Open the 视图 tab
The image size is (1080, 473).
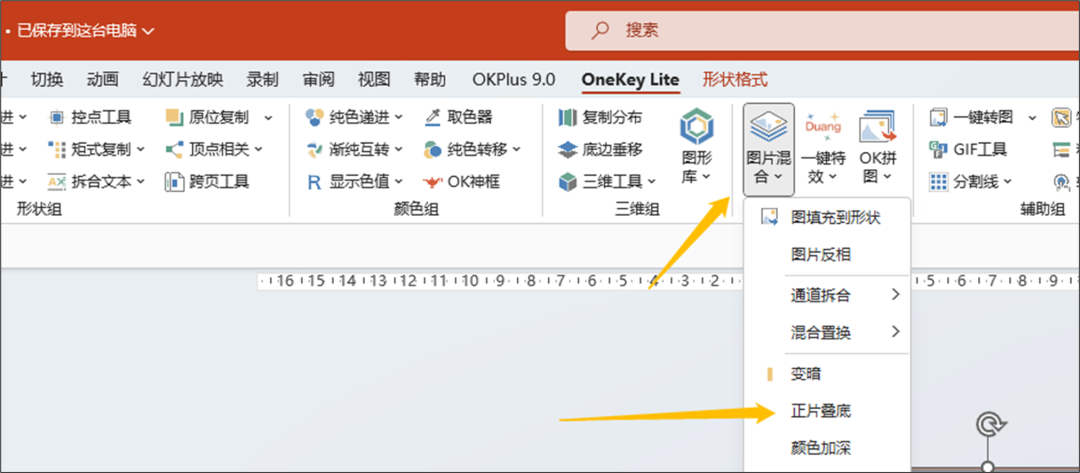[x=374, y=80]
